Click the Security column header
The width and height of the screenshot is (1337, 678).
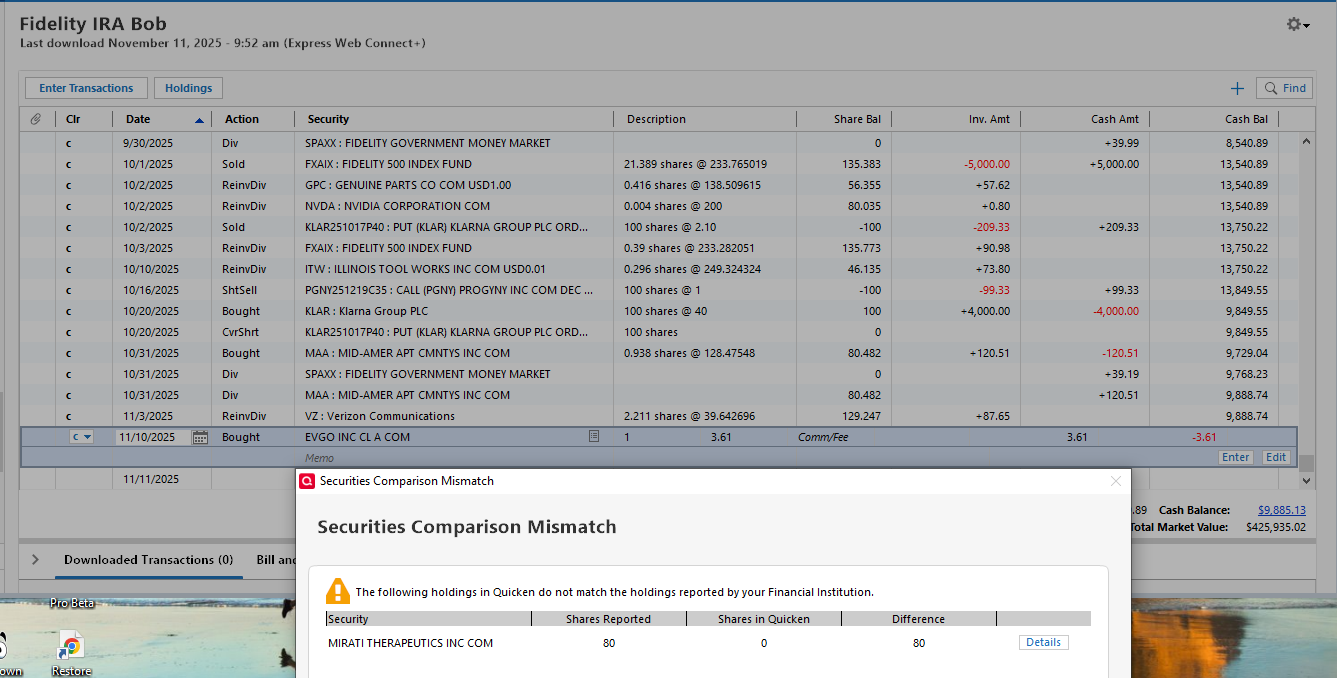coord(454,119)
